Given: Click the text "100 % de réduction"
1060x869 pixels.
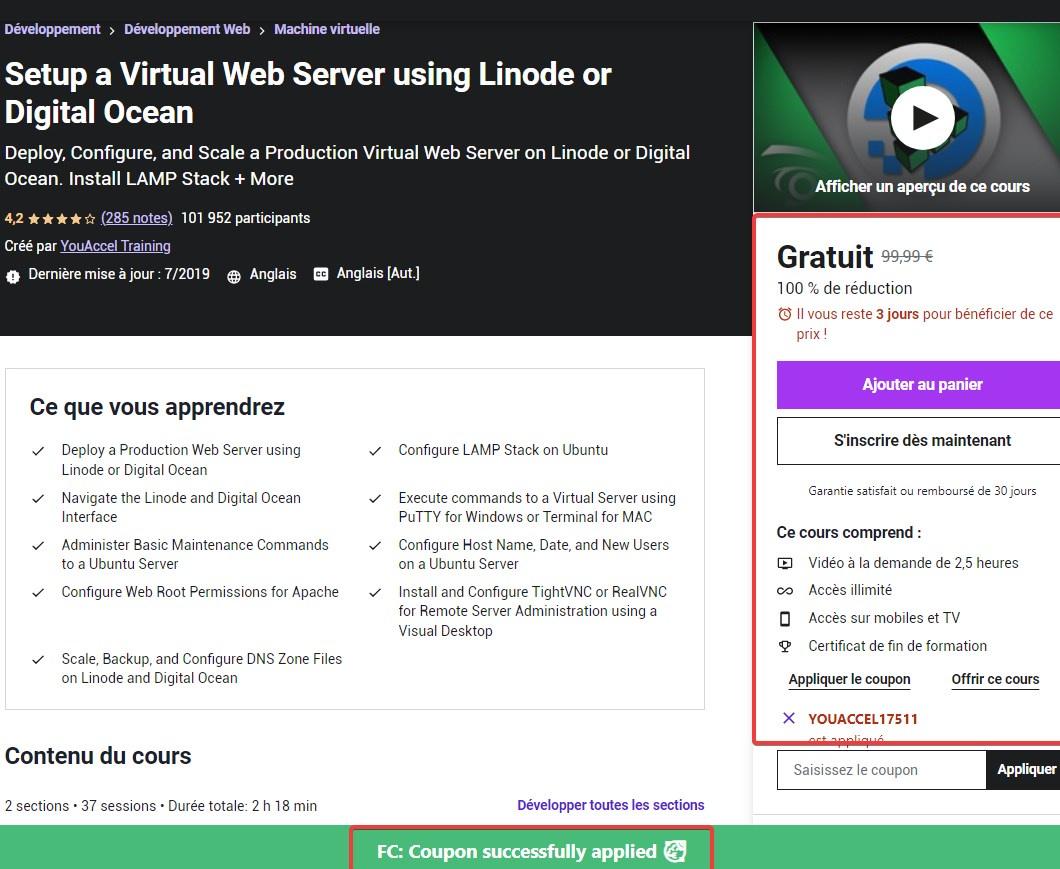Looking at the screenshot, I should pos(844,288).
